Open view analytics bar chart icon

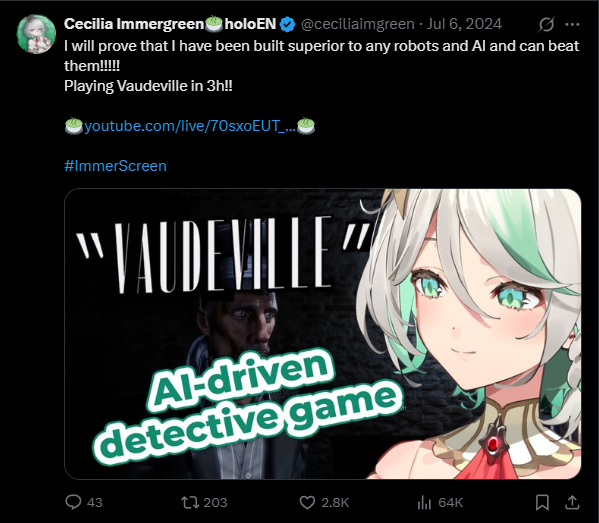pyautogui.click(x=424, y=502)
